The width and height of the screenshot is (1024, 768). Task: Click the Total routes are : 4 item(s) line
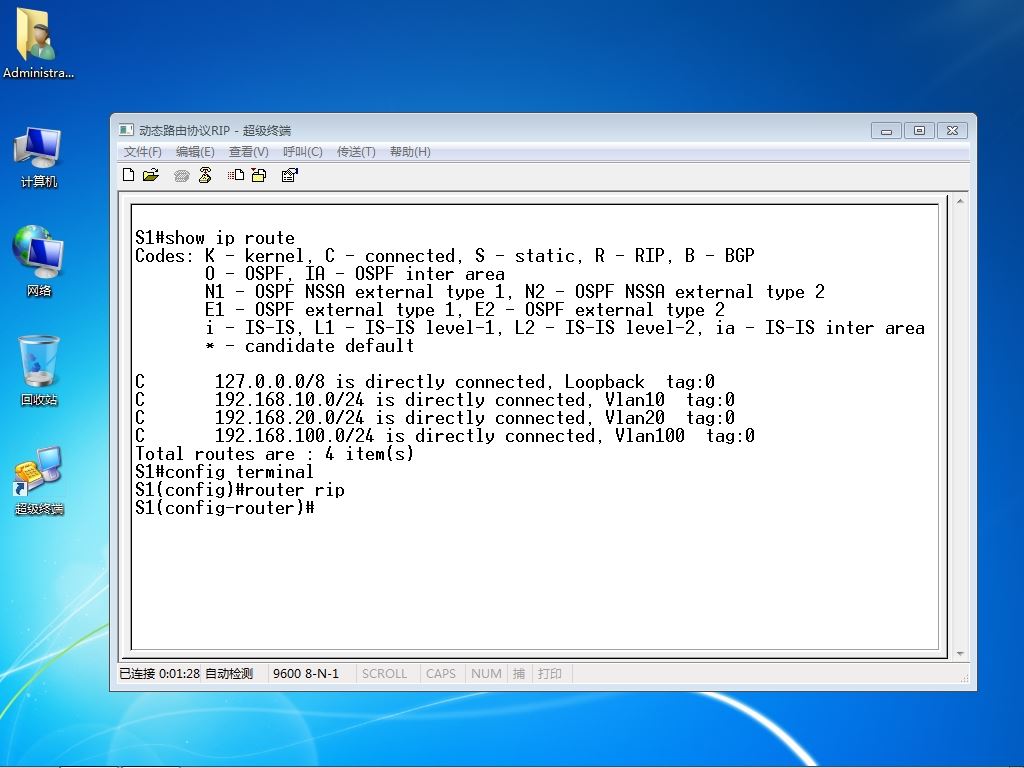(274, 454)
